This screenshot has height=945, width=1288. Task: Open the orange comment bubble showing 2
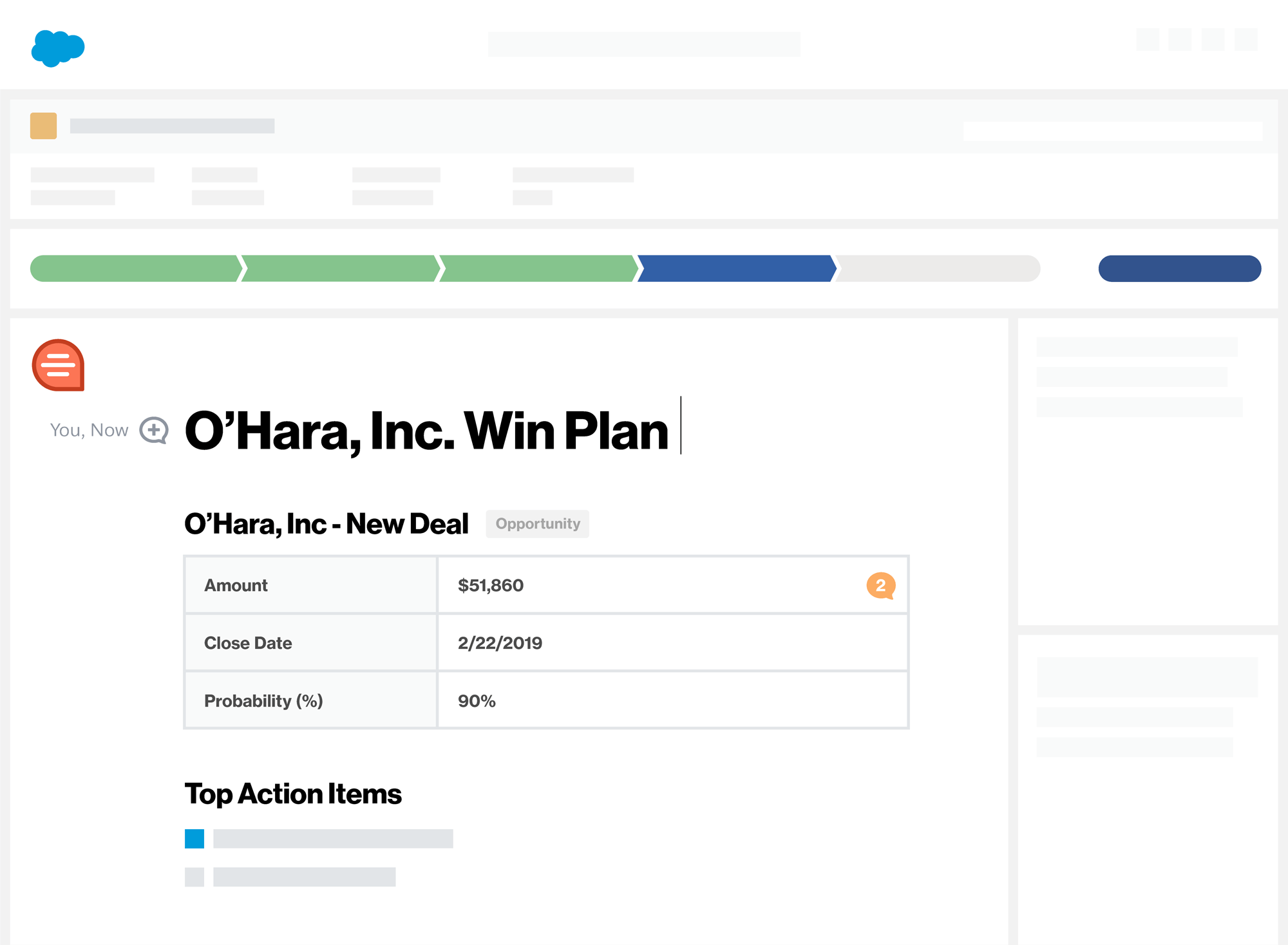(880, 585)
